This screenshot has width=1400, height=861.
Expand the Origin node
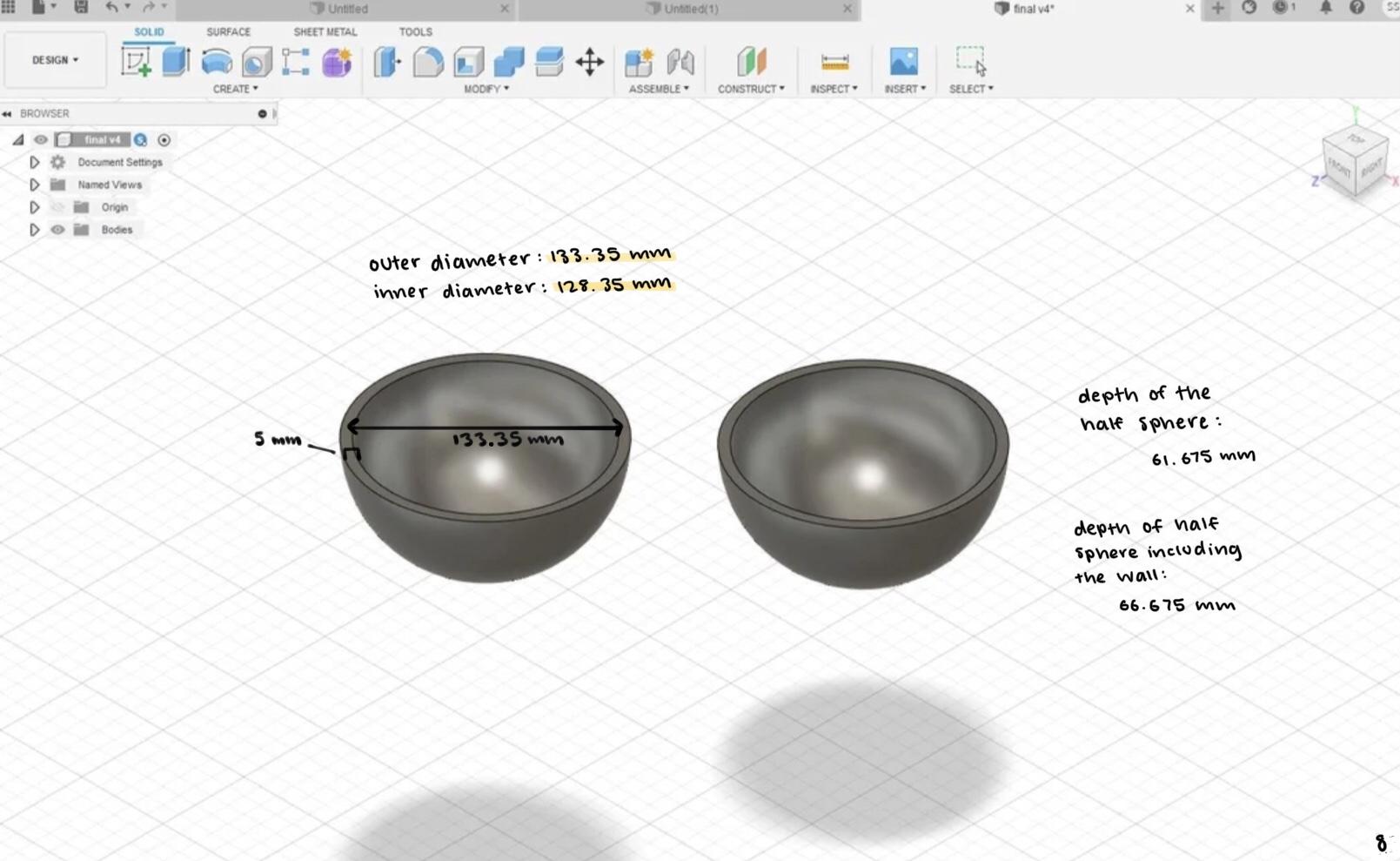click(34, 207)
